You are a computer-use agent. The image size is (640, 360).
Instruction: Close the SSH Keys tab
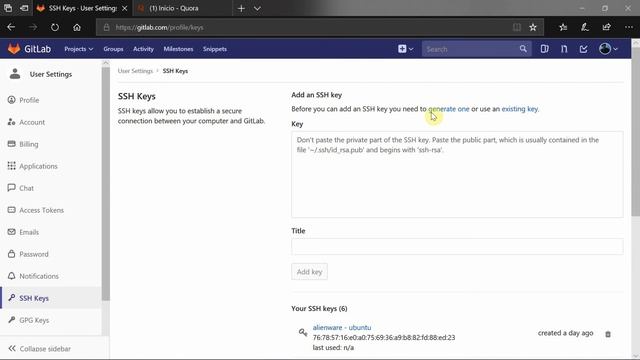(124, 8)
